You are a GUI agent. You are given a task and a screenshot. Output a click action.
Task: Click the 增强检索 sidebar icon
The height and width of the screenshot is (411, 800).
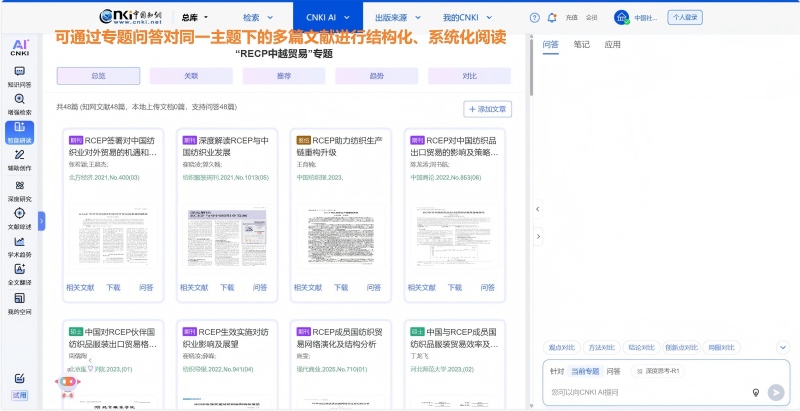[19, 104]
